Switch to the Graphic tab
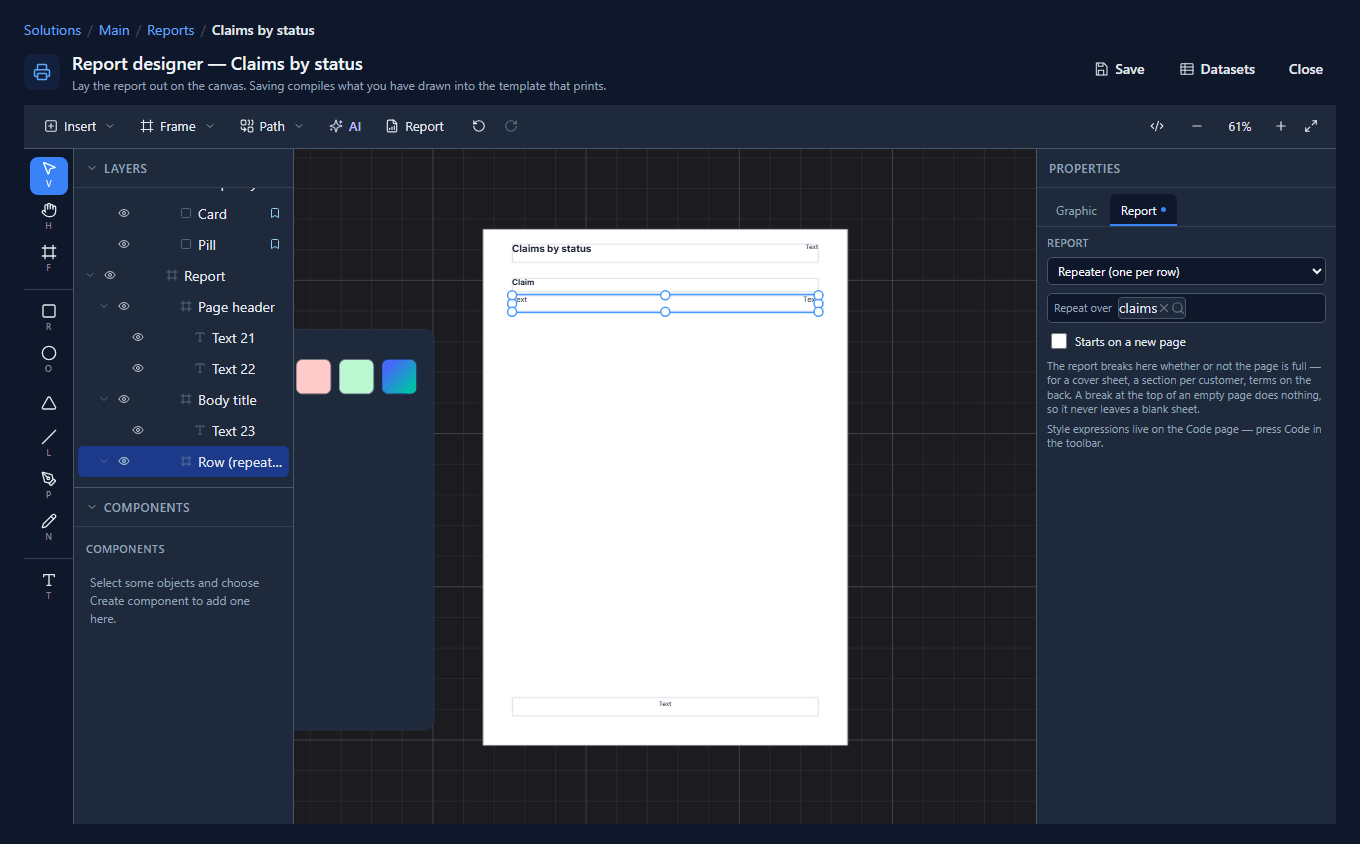1360x844 pixels. click(1076, 211)
